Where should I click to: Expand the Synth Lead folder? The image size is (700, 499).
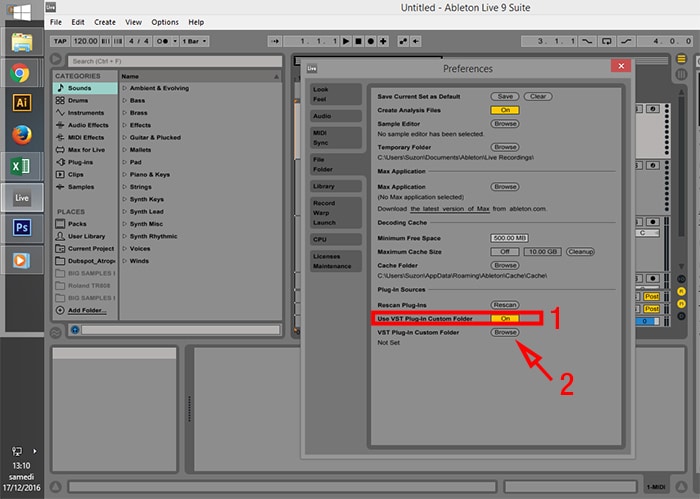tap(125, 212)
